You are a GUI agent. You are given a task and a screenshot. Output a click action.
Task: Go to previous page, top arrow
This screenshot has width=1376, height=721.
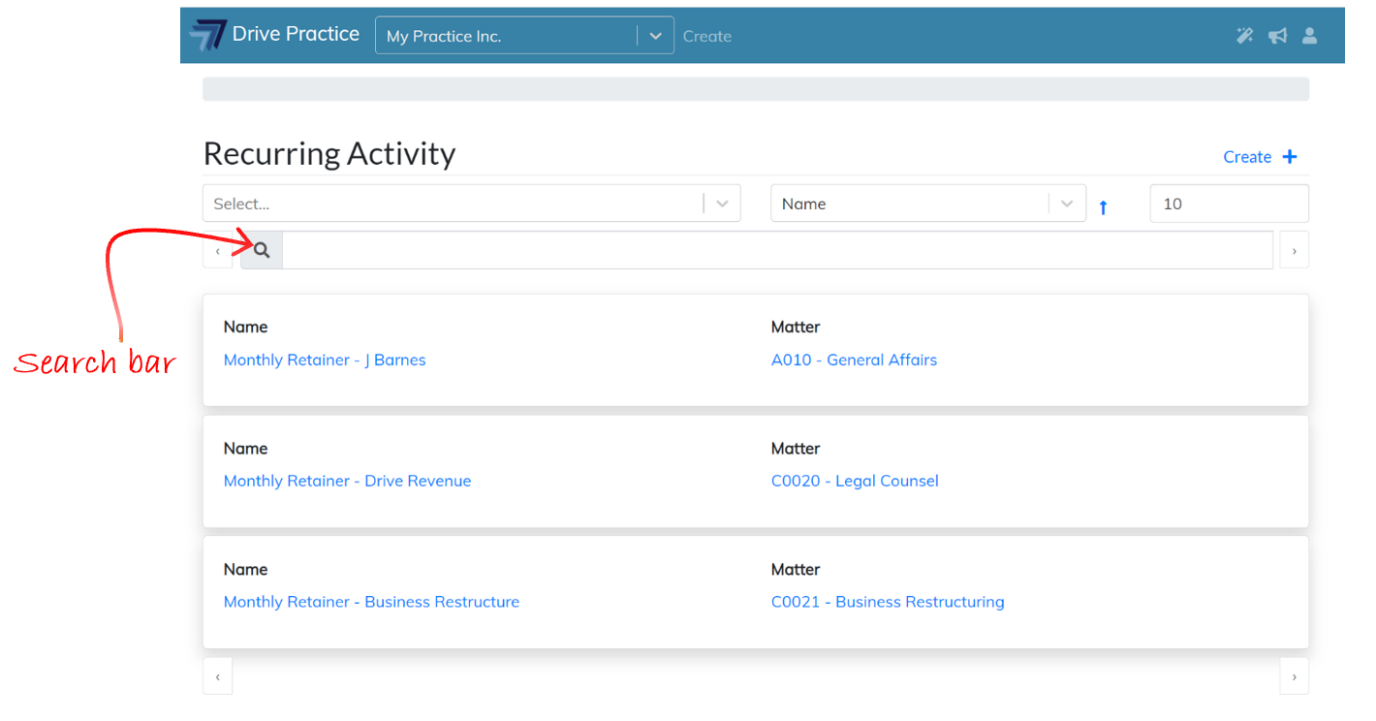tap(218, 251)
